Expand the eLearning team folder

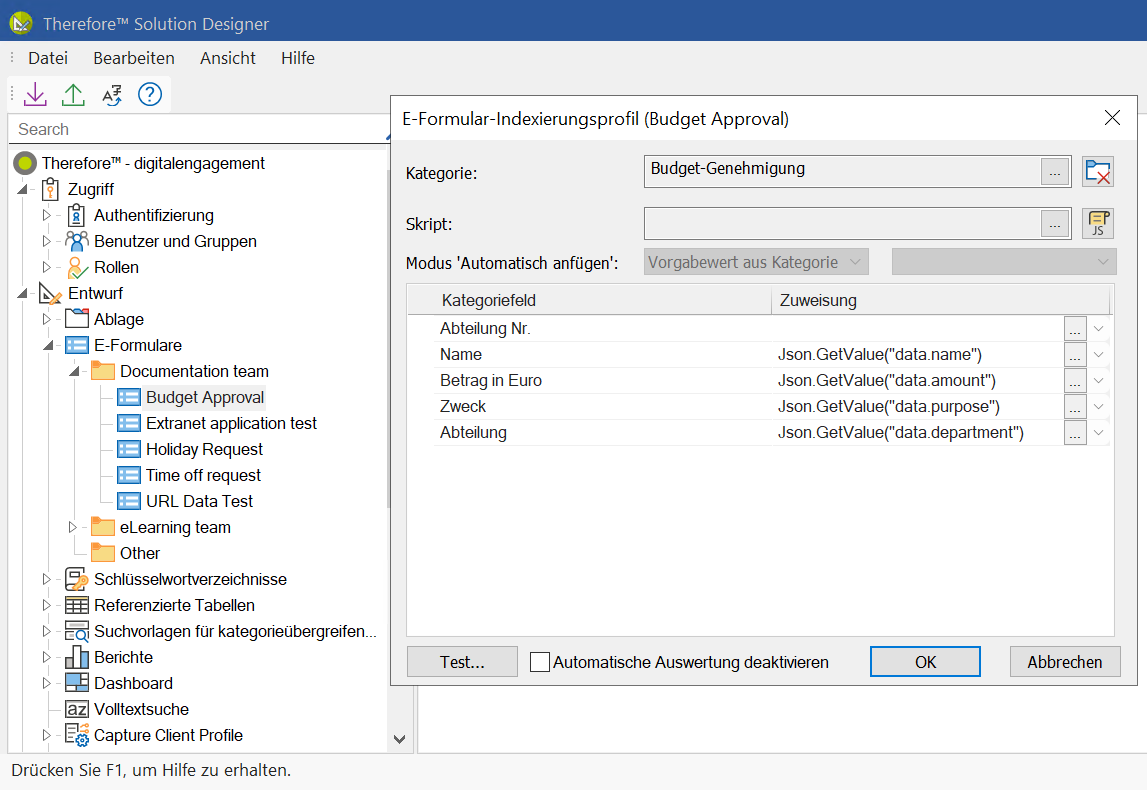tap(72, 527)
